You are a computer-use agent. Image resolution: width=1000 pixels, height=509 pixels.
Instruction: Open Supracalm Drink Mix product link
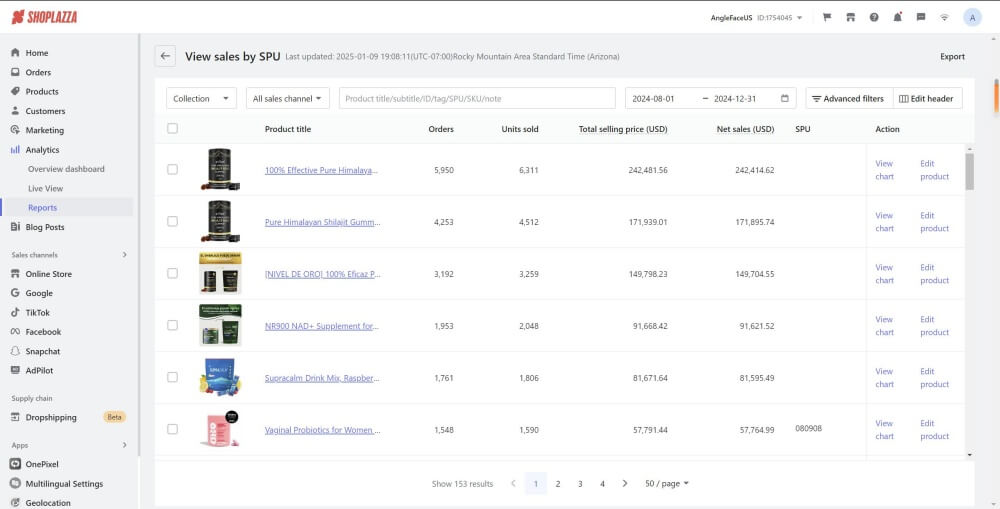321,378
